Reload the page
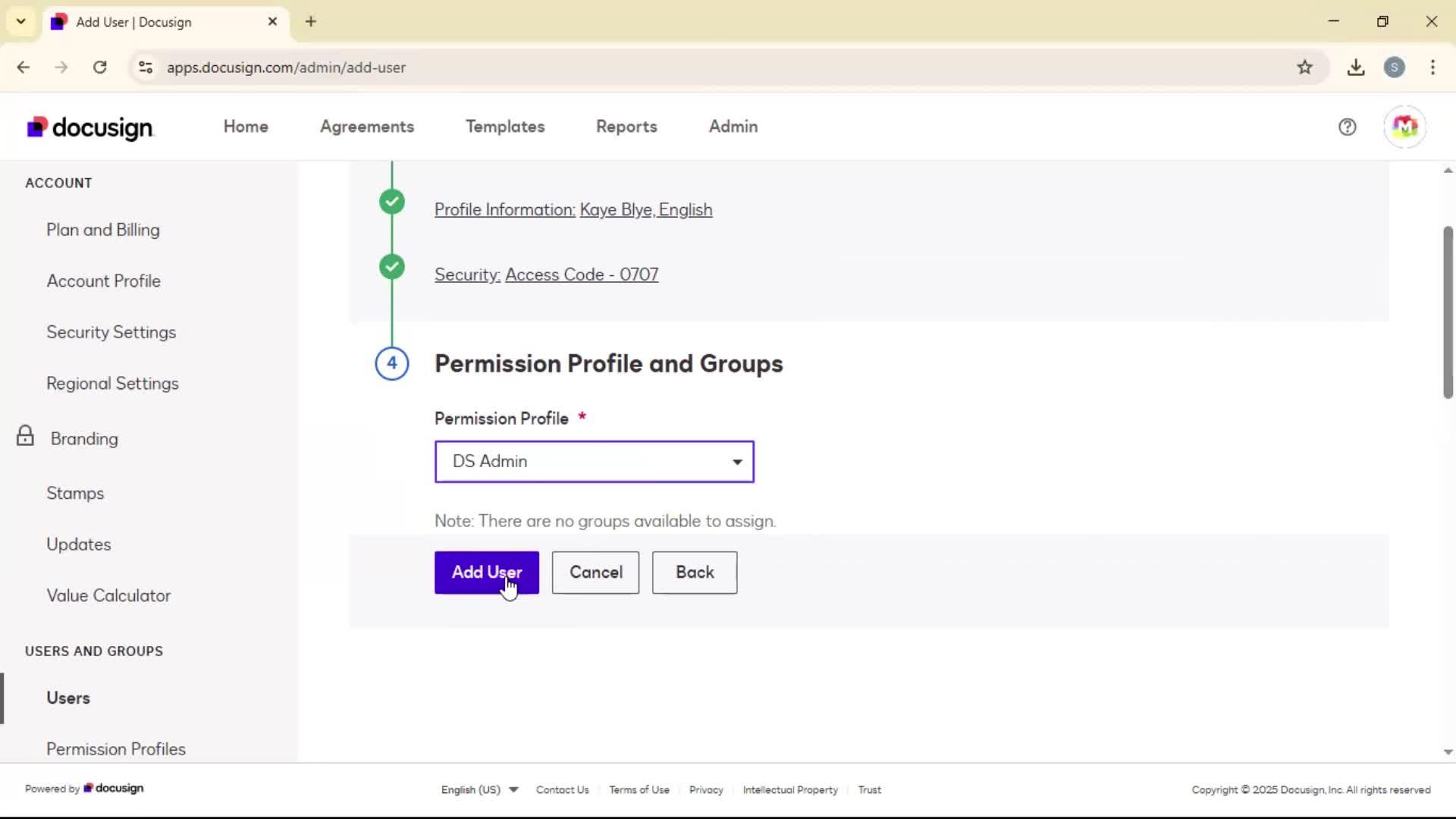 coord(99,67)
